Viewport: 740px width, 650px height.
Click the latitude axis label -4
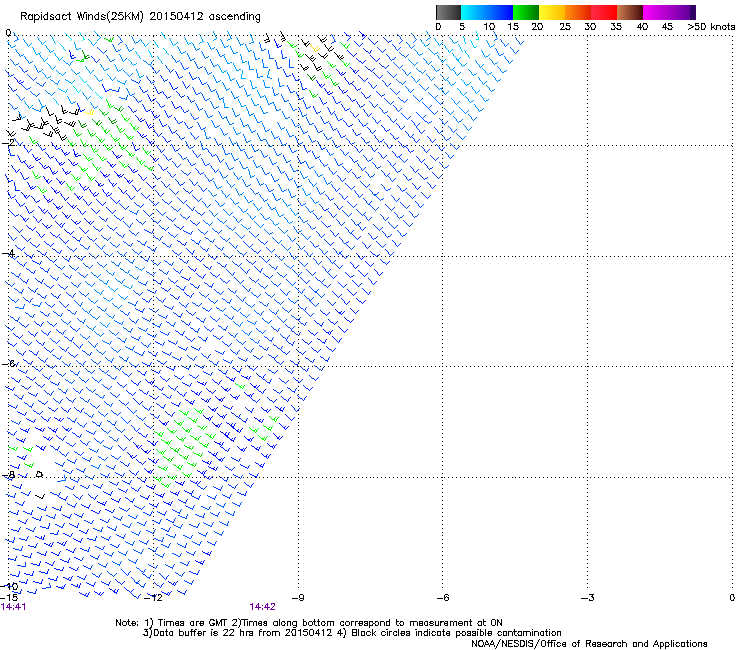(x=8, y=253)
